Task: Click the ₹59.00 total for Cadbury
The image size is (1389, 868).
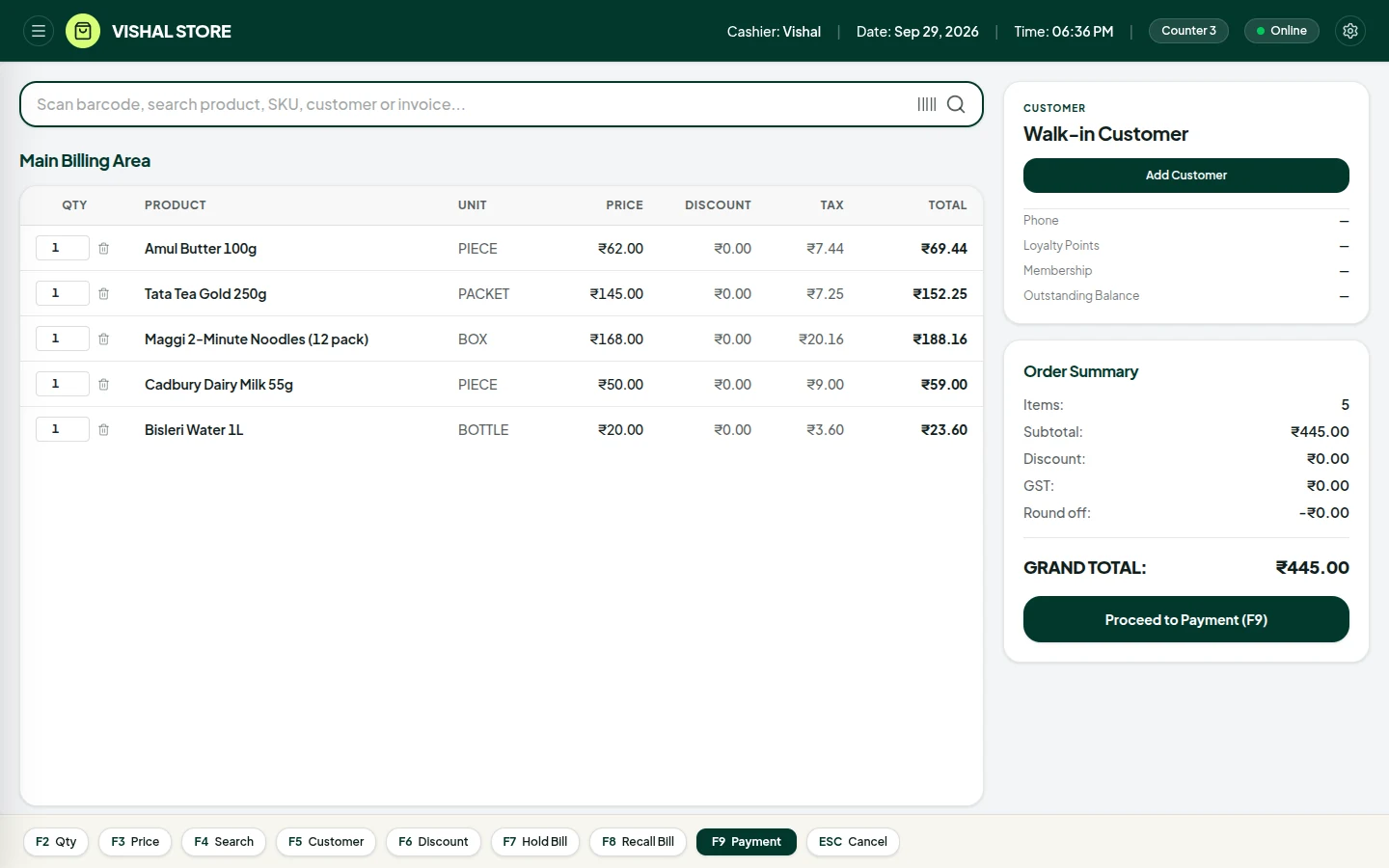Action: click(x=943, y=385)
